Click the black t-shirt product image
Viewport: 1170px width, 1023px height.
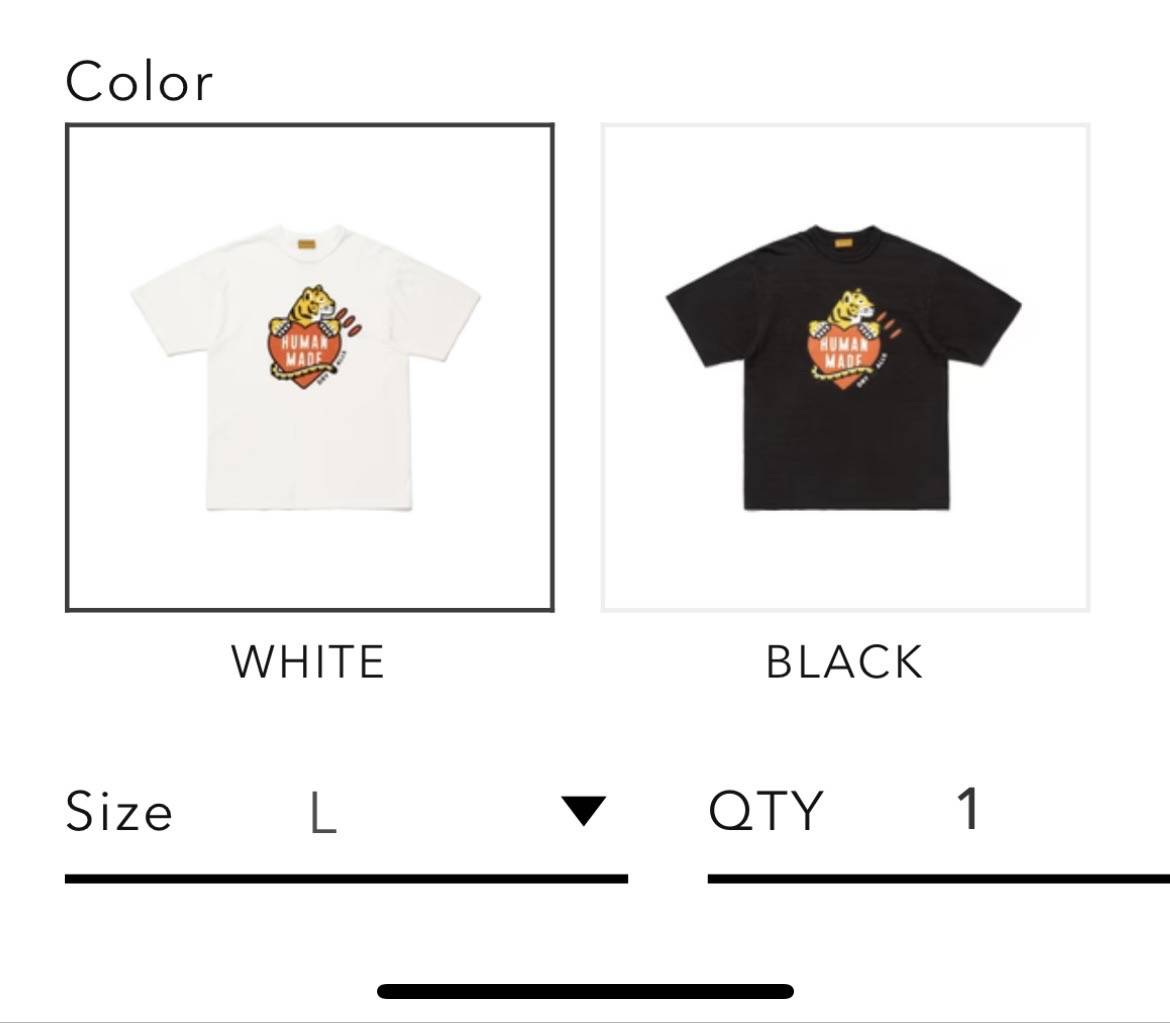click(843, 367)
